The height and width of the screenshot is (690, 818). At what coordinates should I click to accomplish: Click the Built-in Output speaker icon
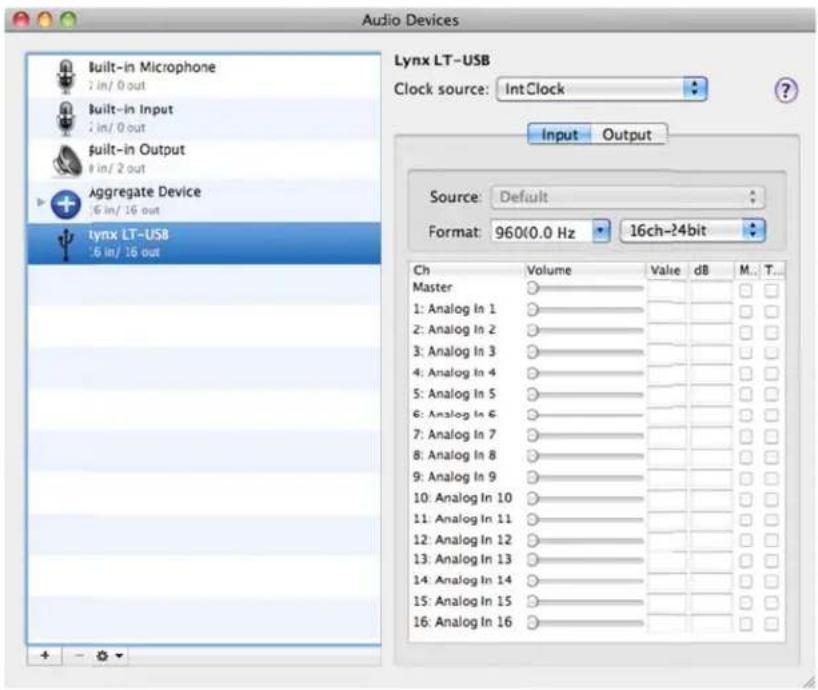[68, 160]
